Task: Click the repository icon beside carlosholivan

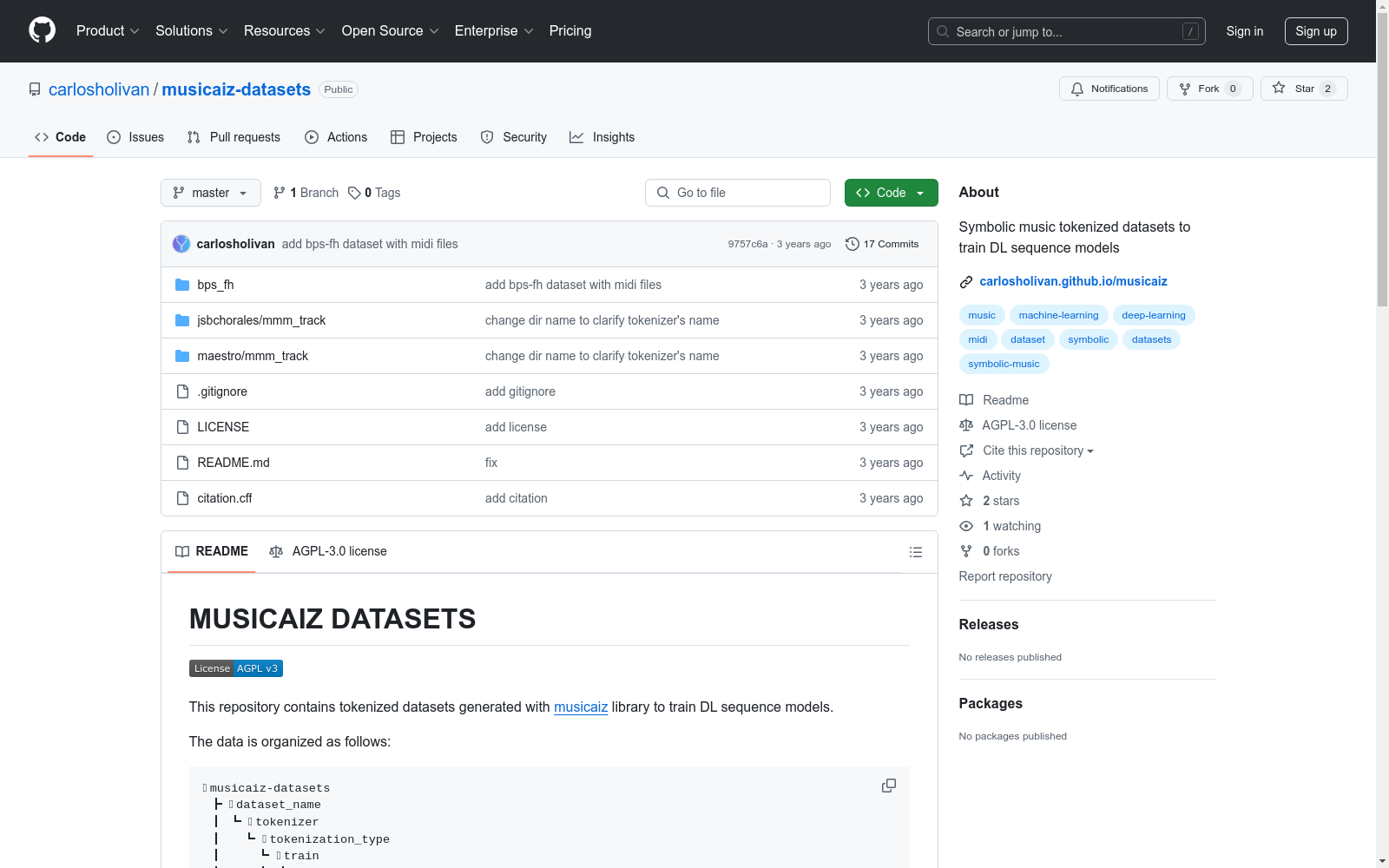Action: pyautogui.click(x=35, y=89)
